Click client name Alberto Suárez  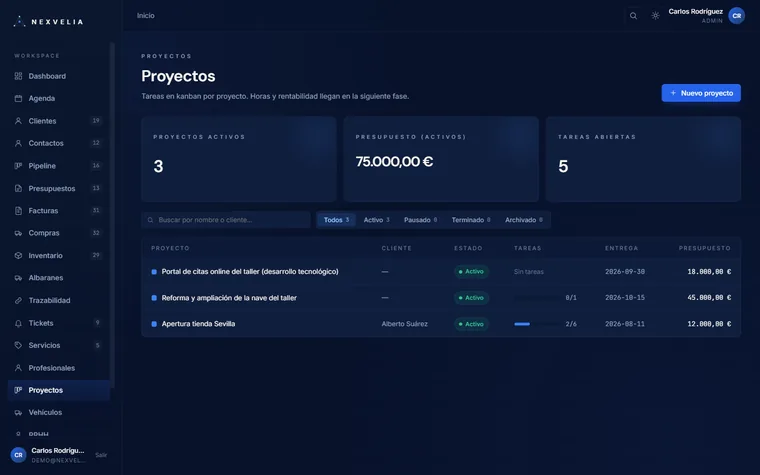[404, 324]
